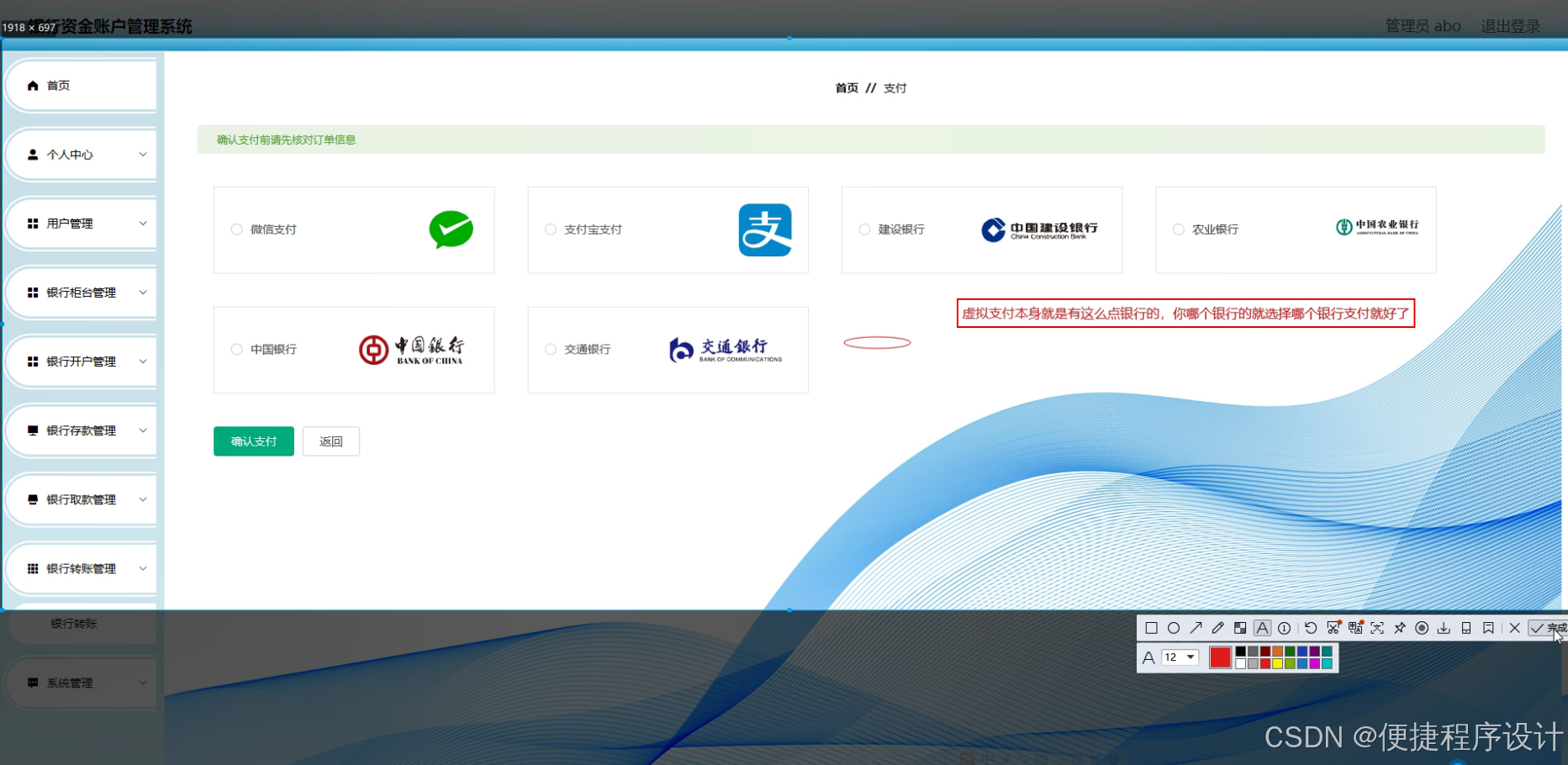Click the translate screenshot icon
This screenshot has width=1568, height=765.
[1354, 628]
